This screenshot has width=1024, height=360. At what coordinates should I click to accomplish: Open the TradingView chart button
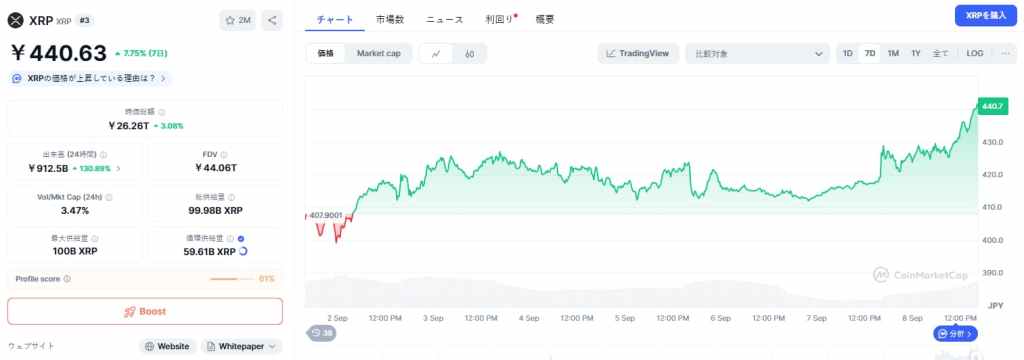click(638, 54)
